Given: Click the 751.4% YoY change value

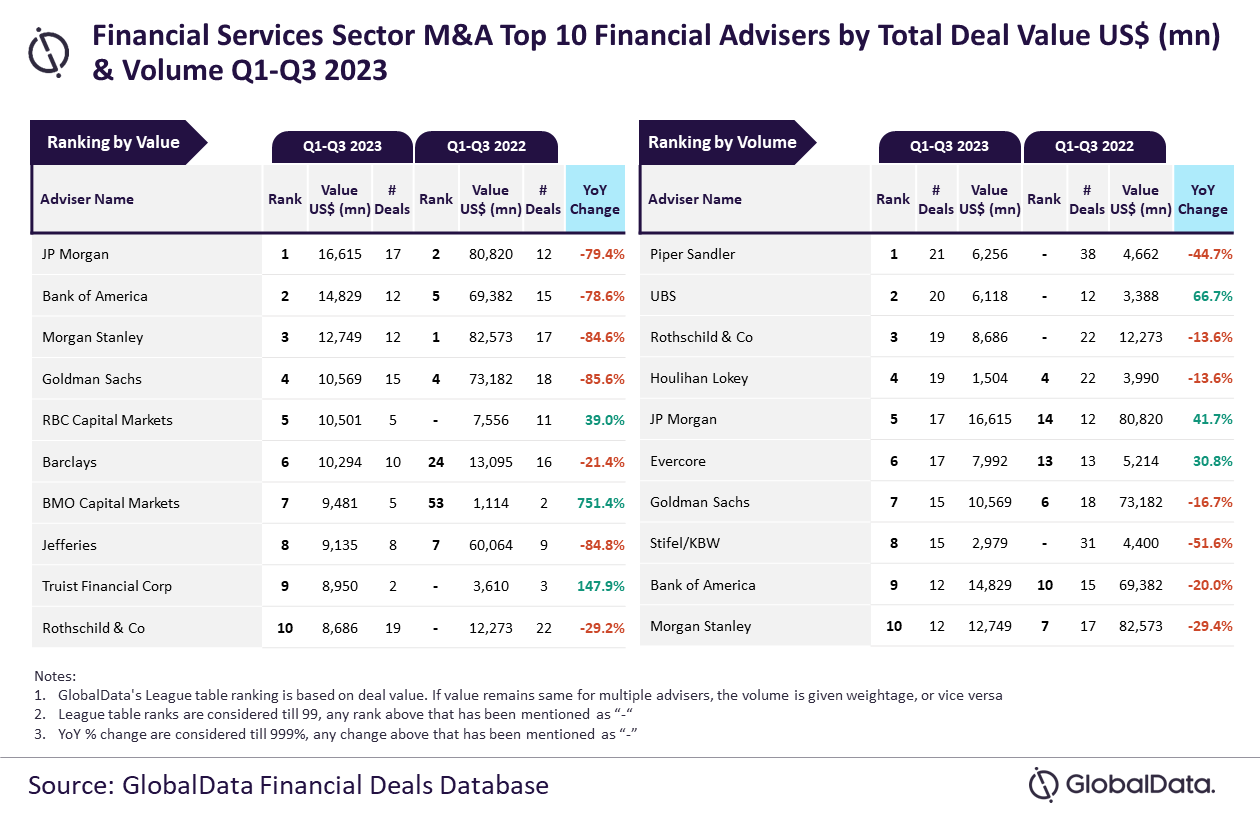Looking at the screenshot, I should pyautogui.click(x=600, y=503).
